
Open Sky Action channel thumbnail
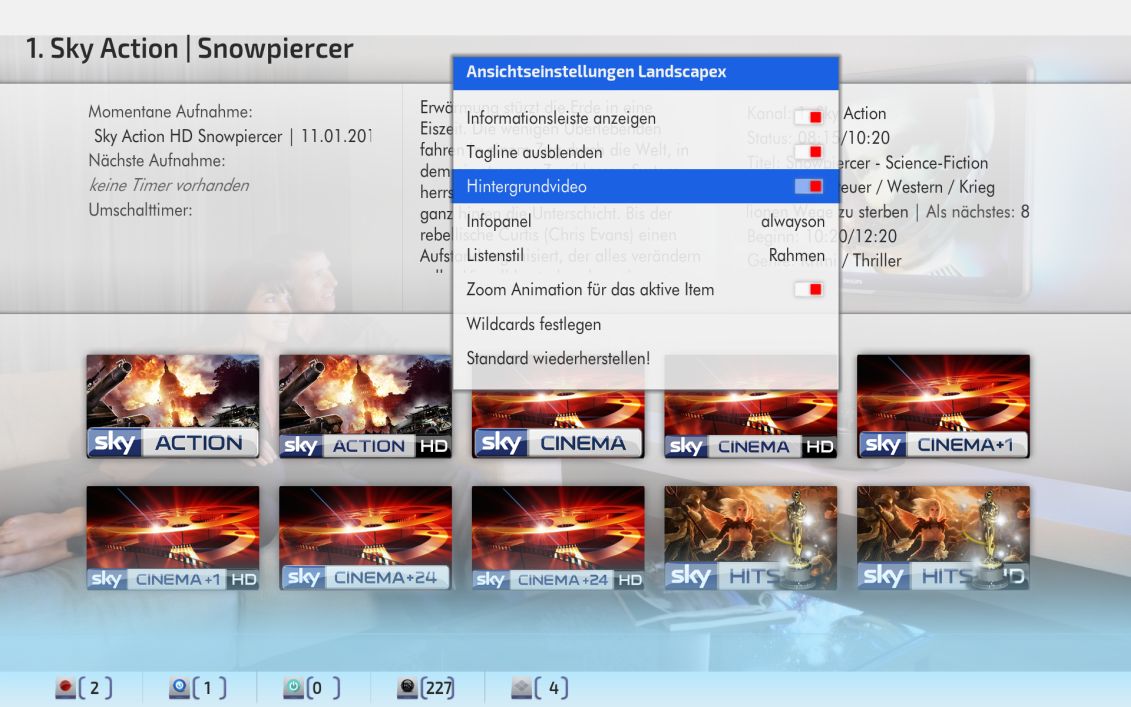click(173, 406)
